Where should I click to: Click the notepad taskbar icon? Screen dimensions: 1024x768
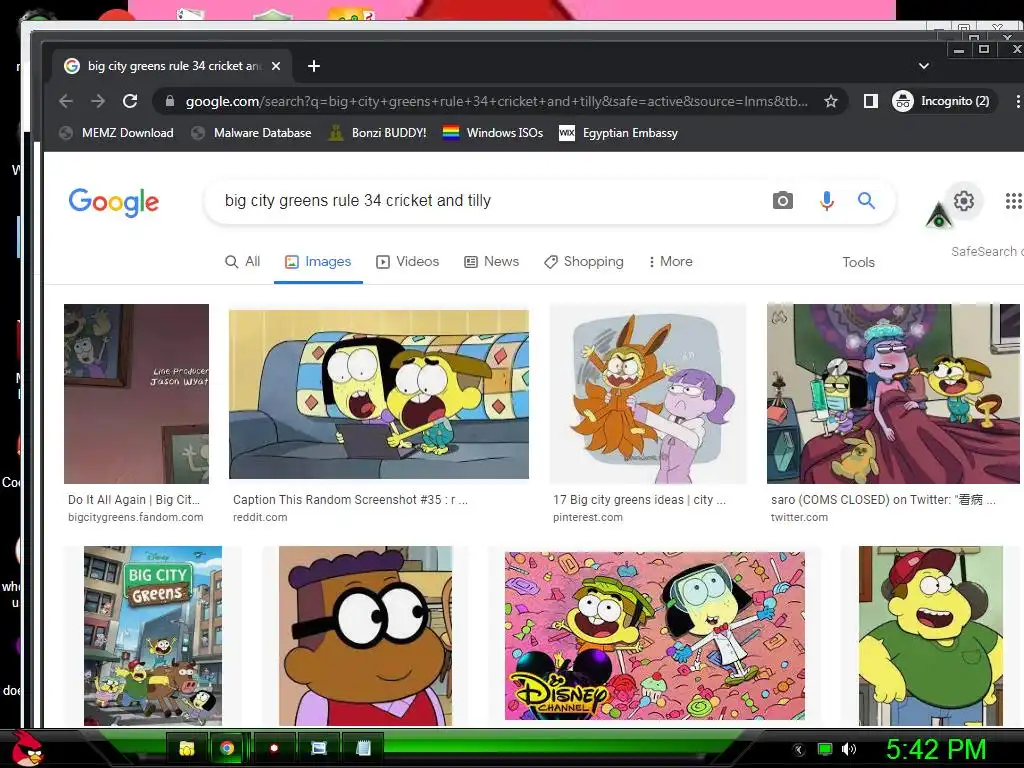[364, 748]
